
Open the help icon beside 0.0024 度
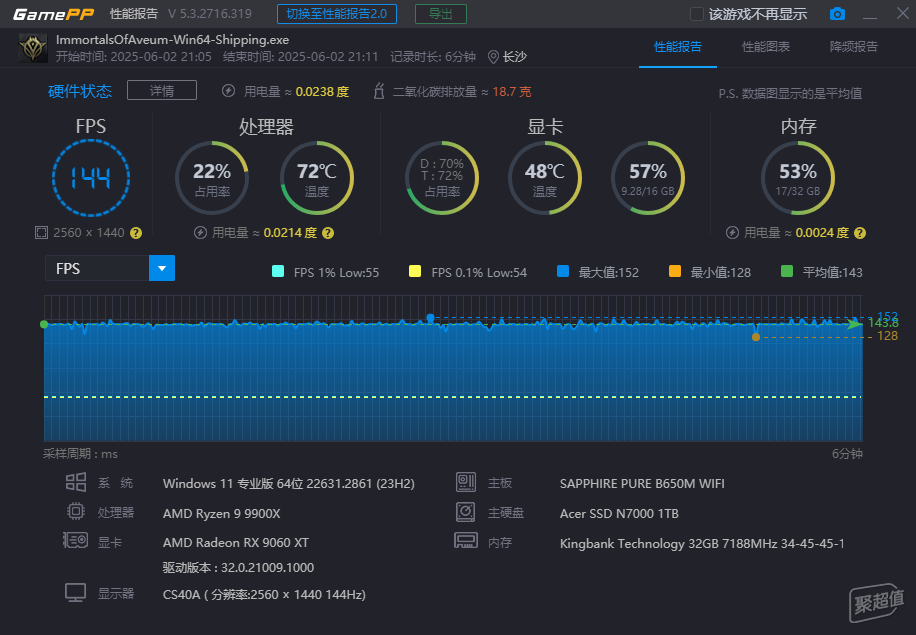(860, 233)
